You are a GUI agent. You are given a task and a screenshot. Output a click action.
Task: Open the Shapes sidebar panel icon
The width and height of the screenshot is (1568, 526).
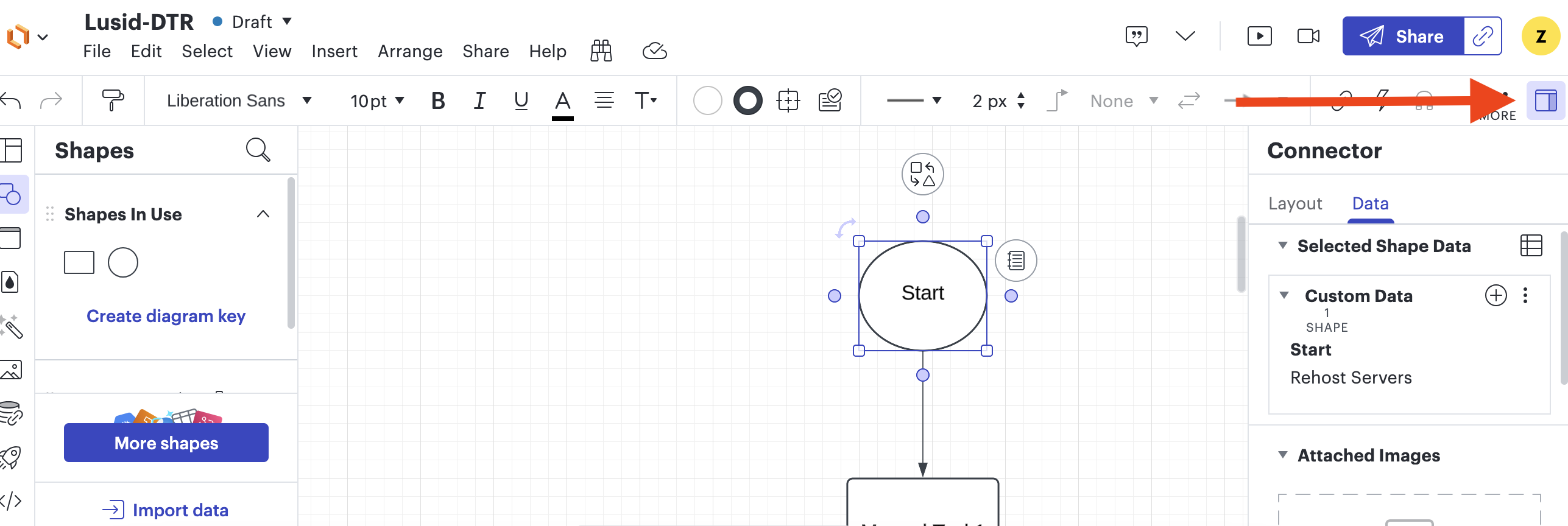(x=12, y=195)
